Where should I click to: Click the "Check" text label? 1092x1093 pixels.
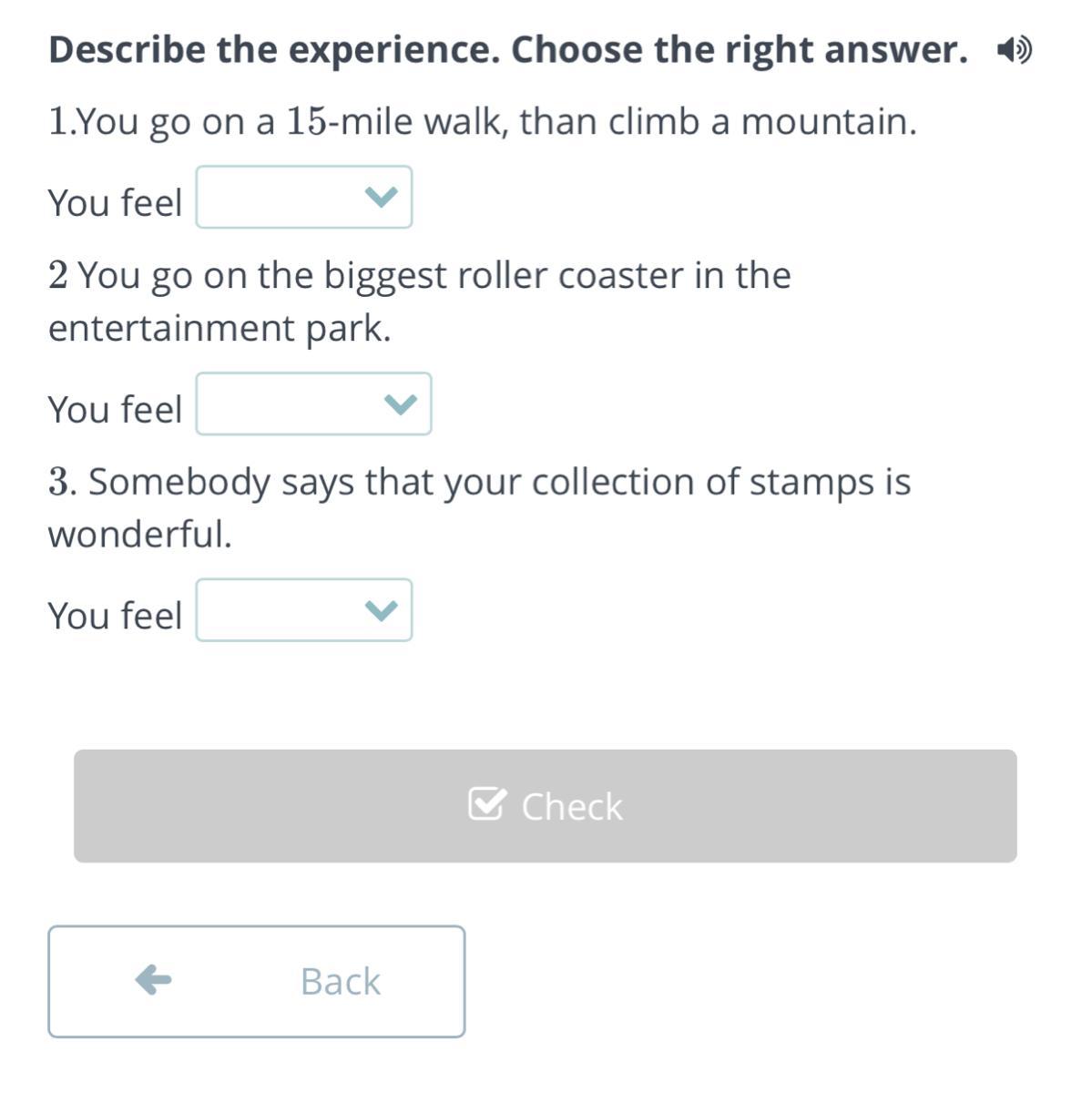point(571,806)
